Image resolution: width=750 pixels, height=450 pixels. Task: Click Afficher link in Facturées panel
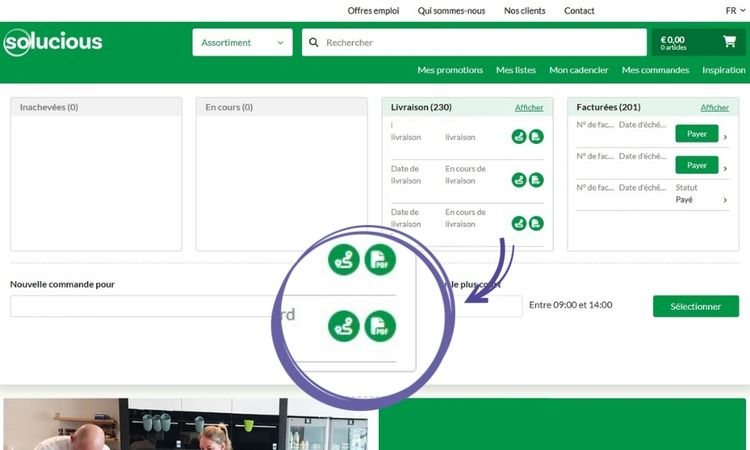tap(714, 107)
